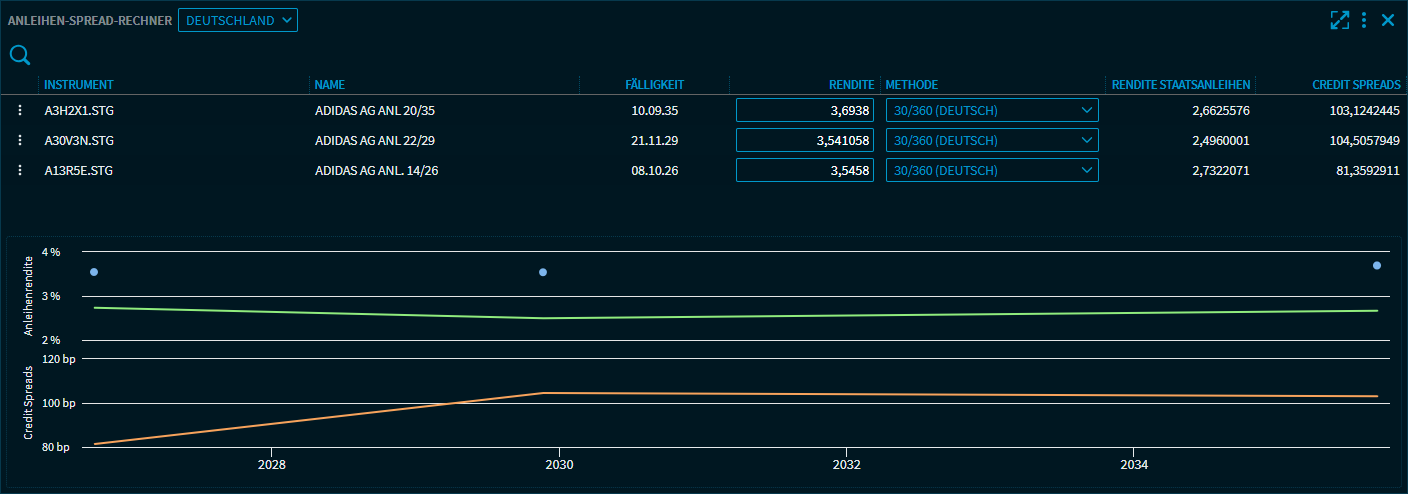Open method dropdown for Adidas 20/35
1408x494 pixels.
coord(992,111)
